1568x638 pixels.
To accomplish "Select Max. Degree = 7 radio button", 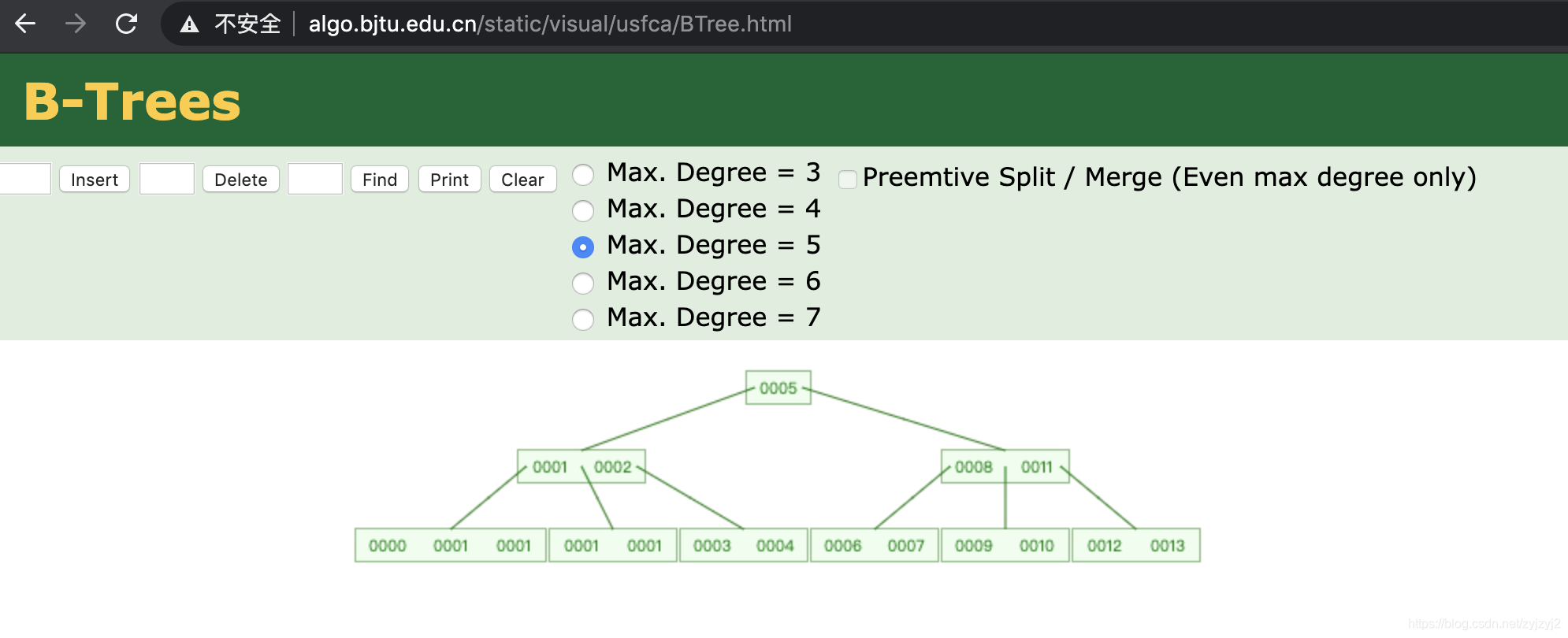I will point(583,319).
